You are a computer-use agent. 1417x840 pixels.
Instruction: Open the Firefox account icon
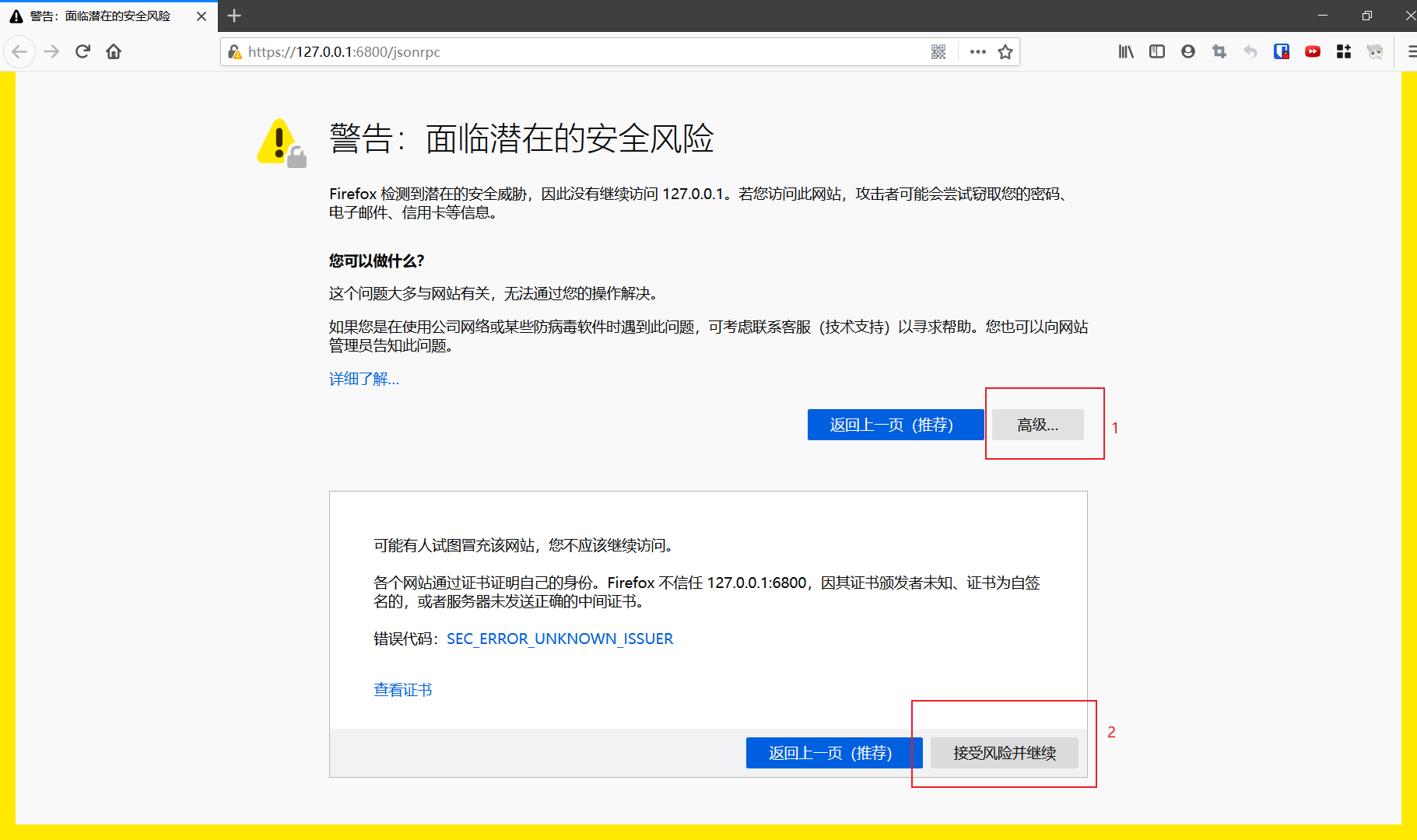(1188, 52)
